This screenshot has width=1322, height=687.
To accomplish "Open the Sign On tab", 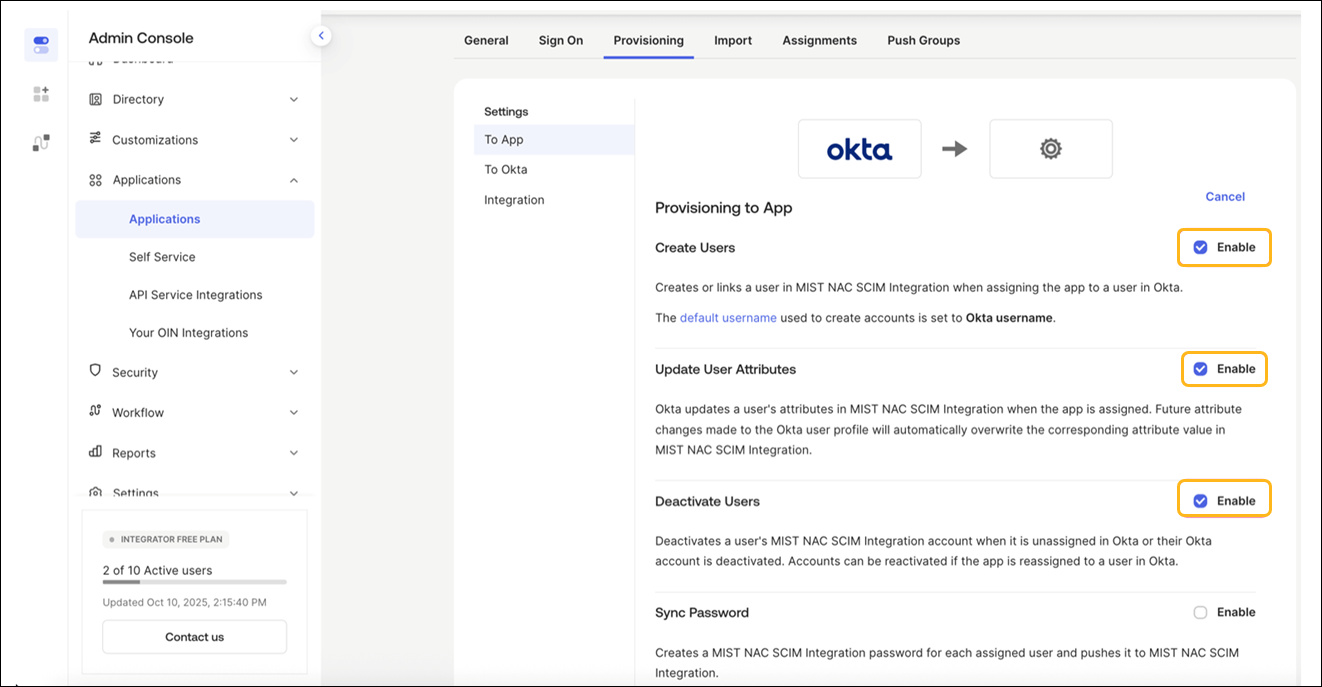I will [561, 41].
